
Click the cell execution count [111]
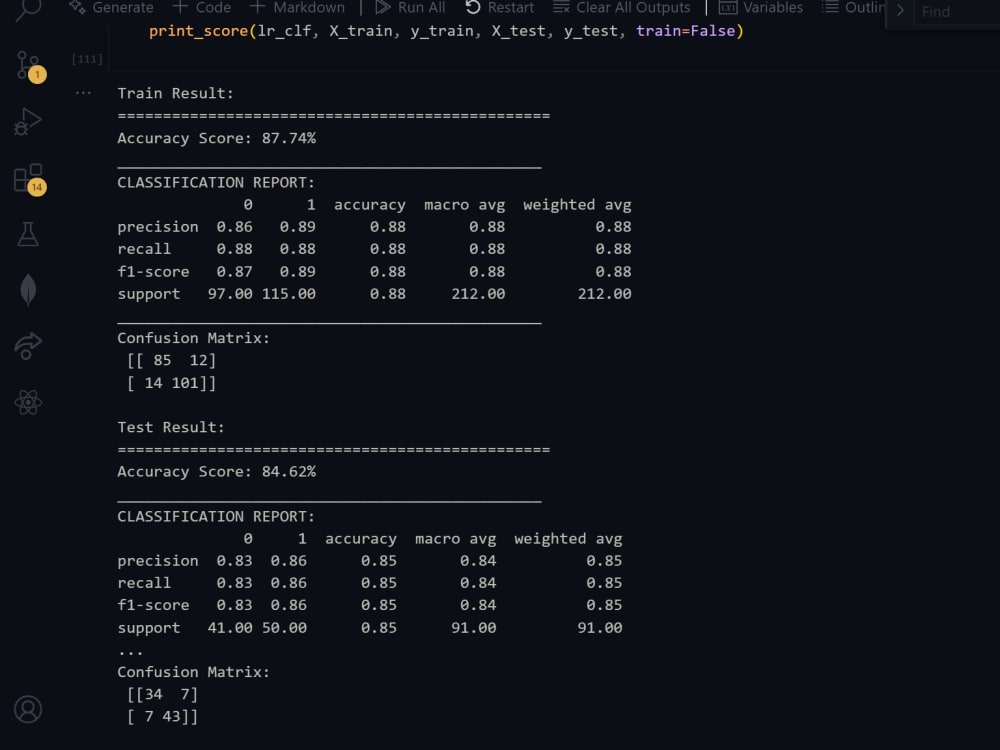(x=87, y=59)
